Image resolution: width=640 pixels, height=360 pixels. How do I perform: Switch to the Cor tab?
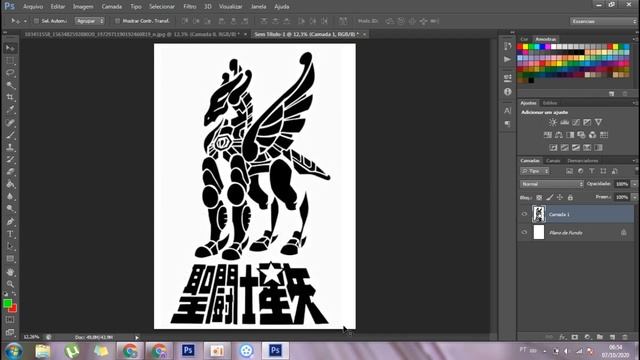coord(524,39)
